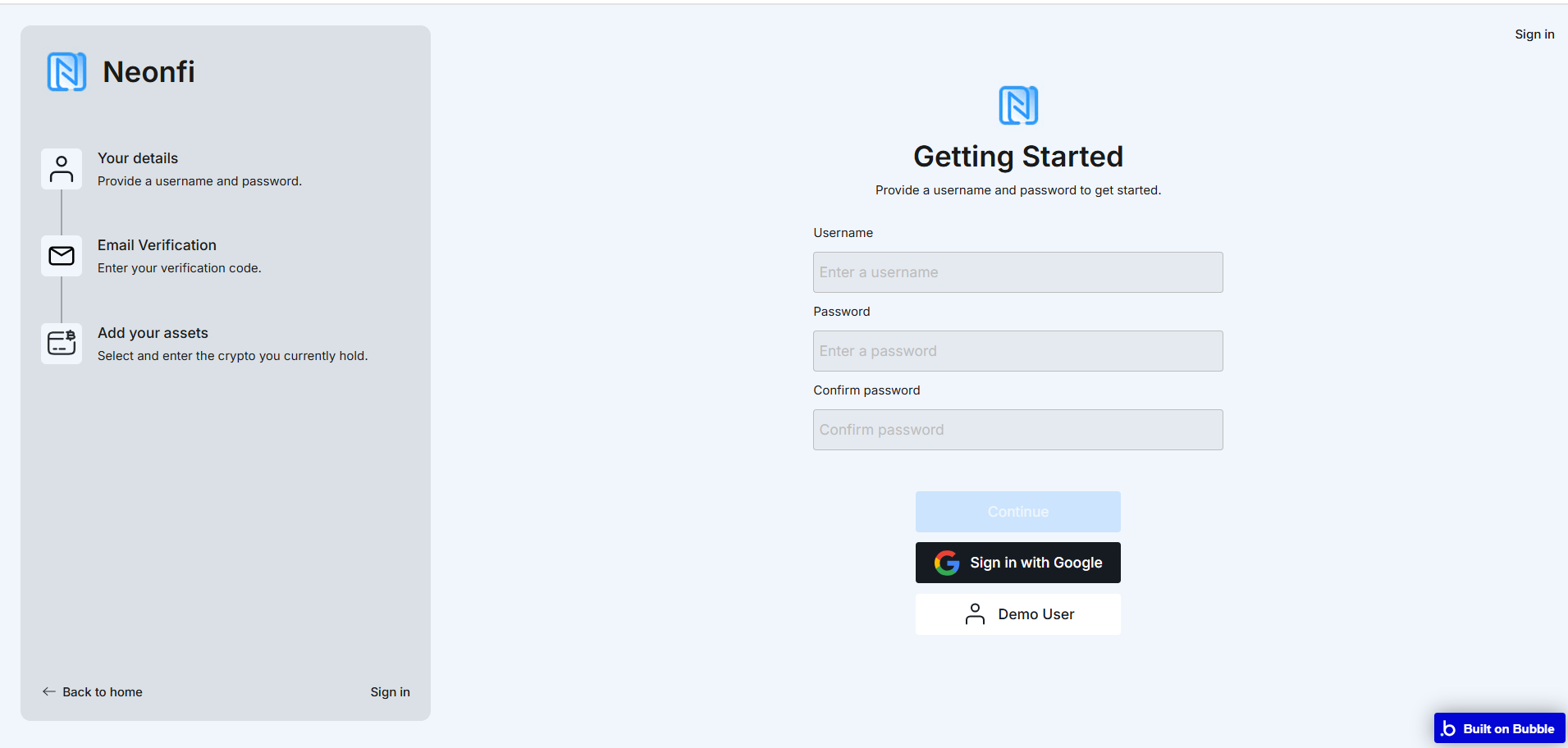The height and width of the screenshot is (748, 1568).
Task: Click the Neonfi logo in the sidebar
Action: click(x=66, y=72)
